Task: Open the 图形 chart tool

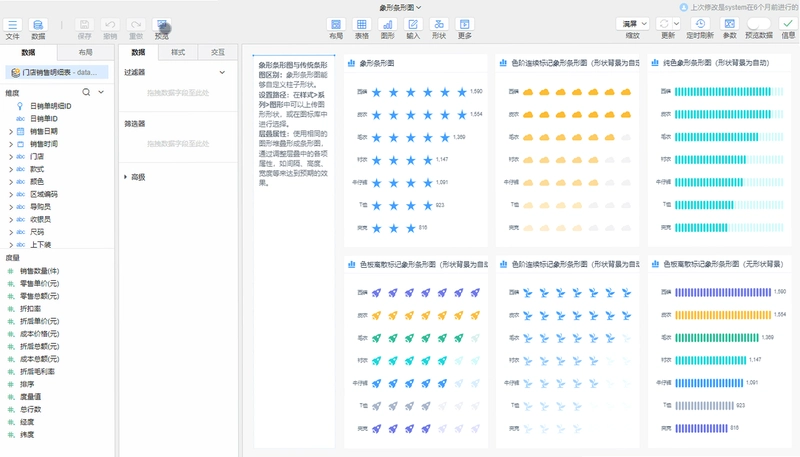Action: click(x=387, y=24)
